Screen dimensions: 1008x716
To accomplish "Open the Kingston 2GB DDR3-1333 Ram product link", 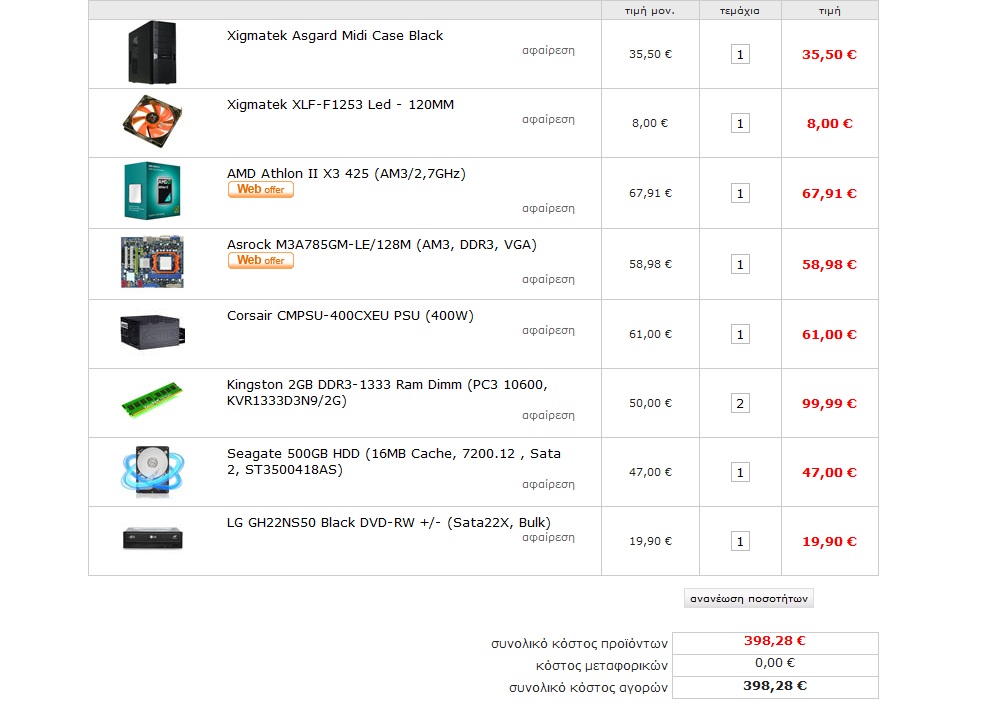I will (387, 393).
